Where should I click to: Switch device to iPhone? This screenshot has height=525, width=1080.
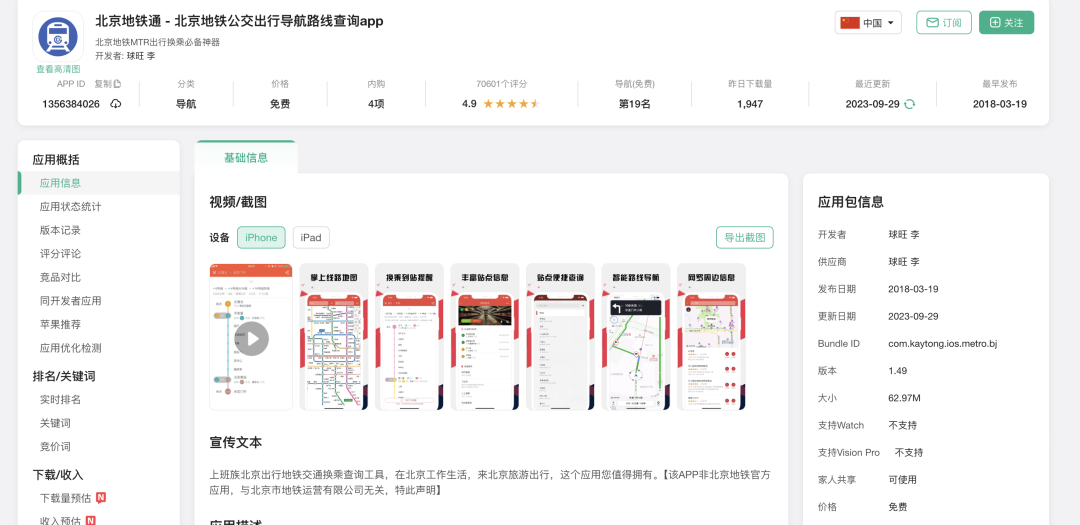click(261, 238)
